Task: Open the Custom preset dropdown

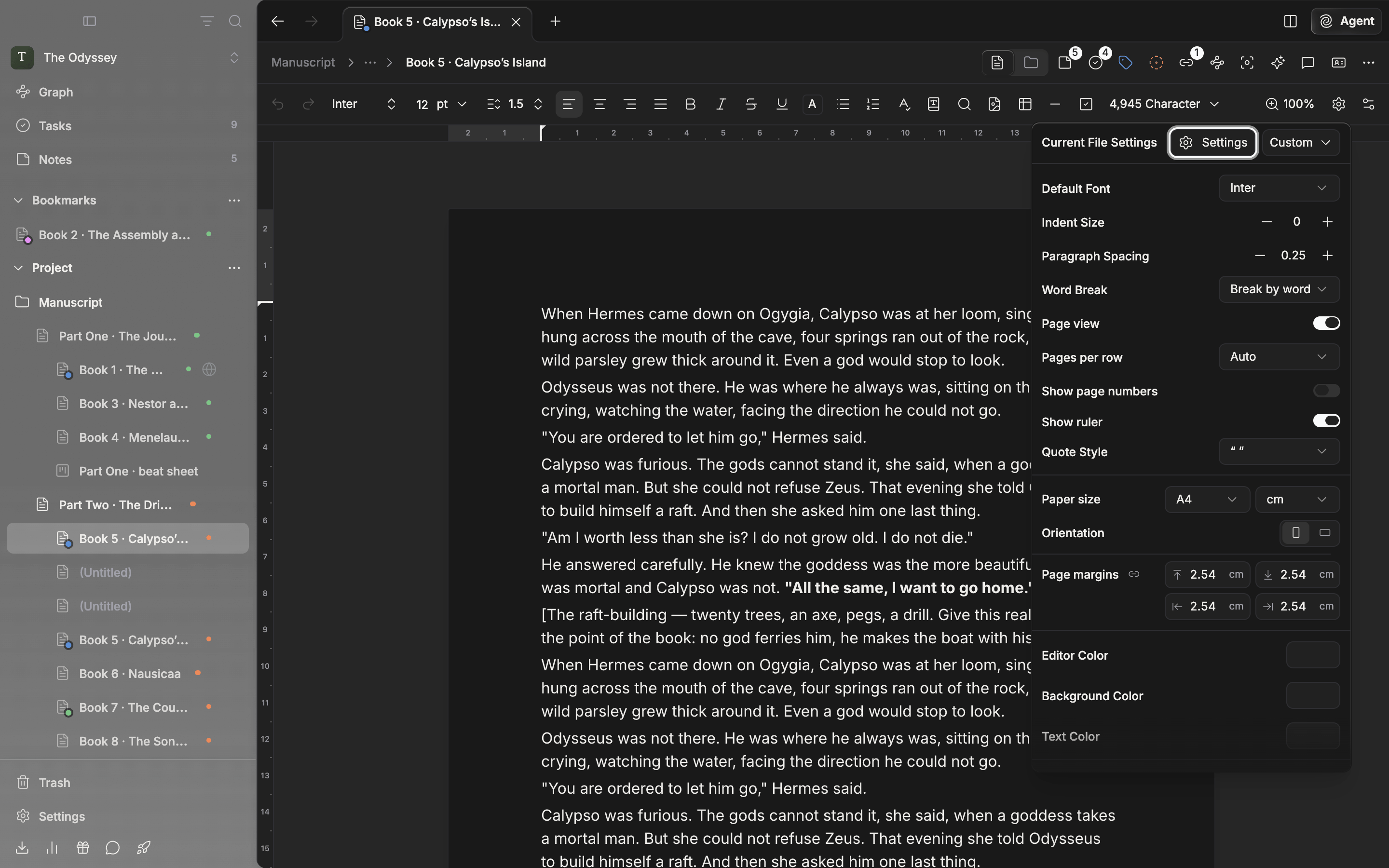Action: point(1300,142)
